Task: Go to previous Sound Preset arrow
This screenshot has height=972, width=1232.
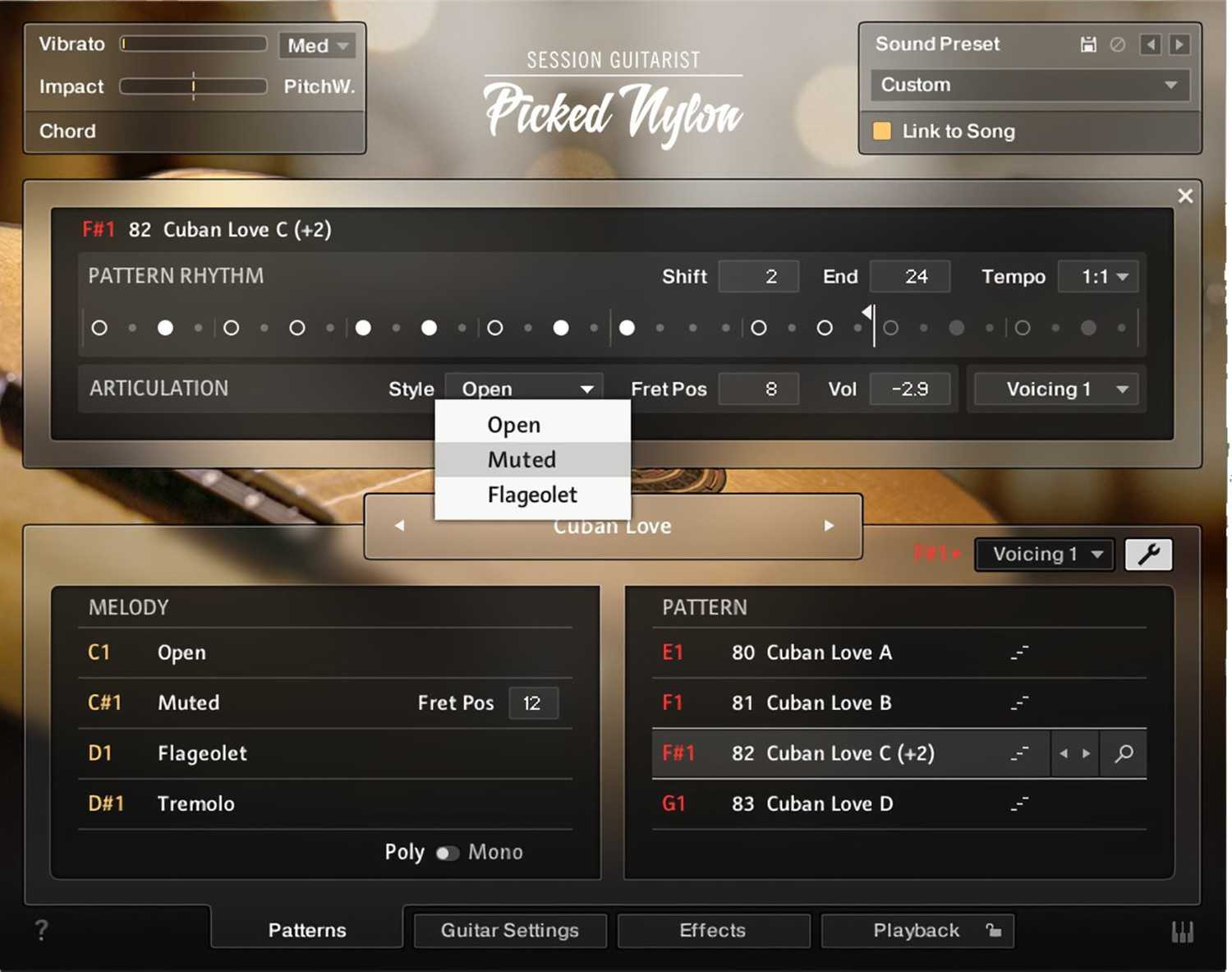Action: pyautogui.click(x=1150, y=44)
